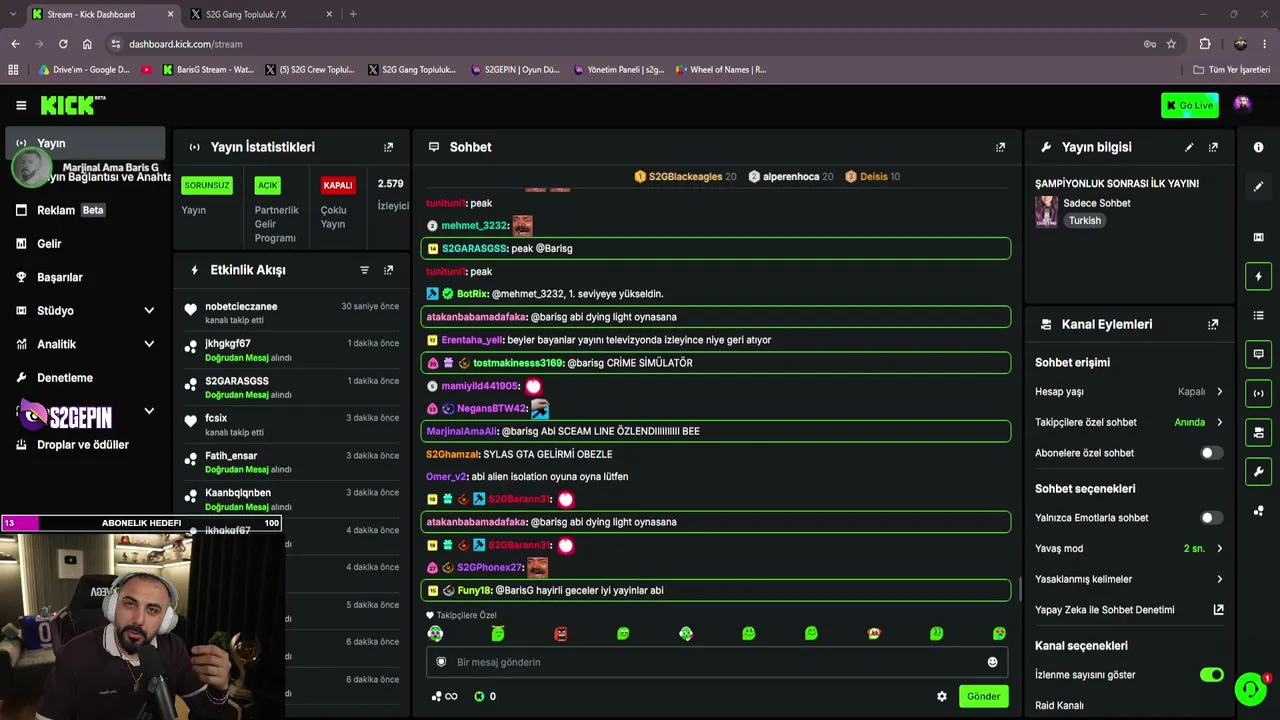Click the list icon in right rail
The width and height of the screenshot is (1280, 720).
(1258, 315)
